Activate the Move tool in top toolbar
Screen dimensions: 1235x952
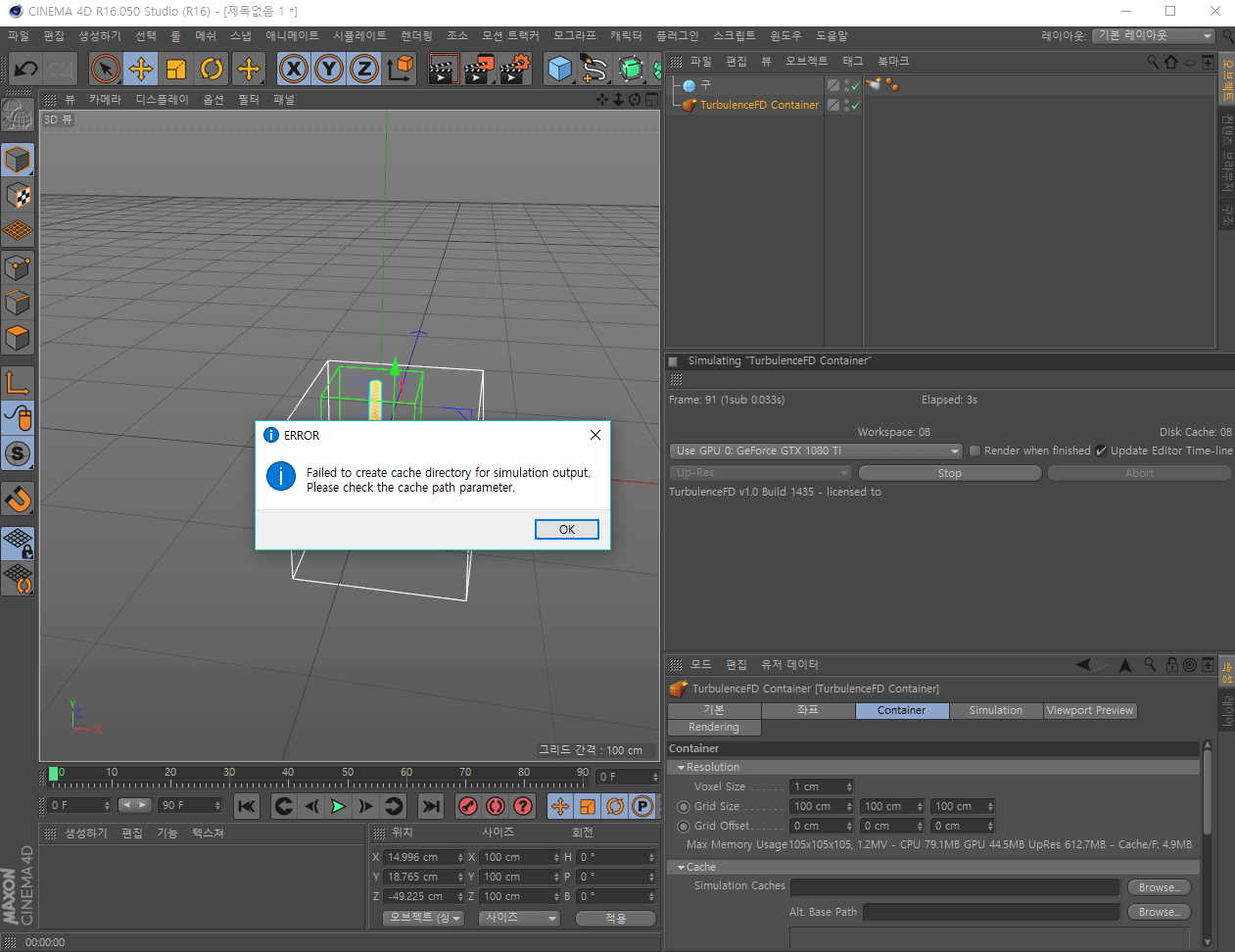pos(141,69)
